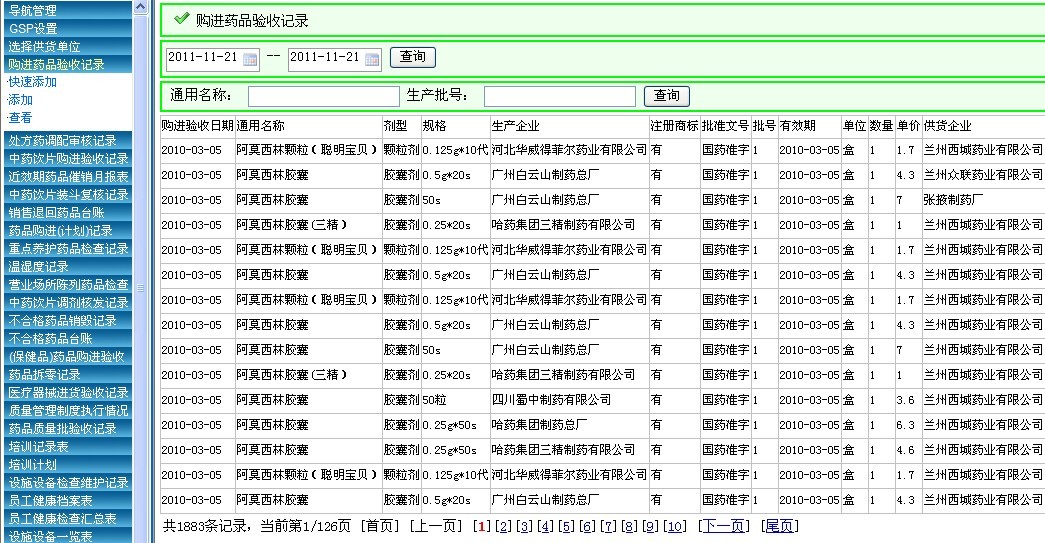Screen dimensions: 1045x543
Task: Go to page 5 of records
Action: pyautogui.click(x=566, y=526)
